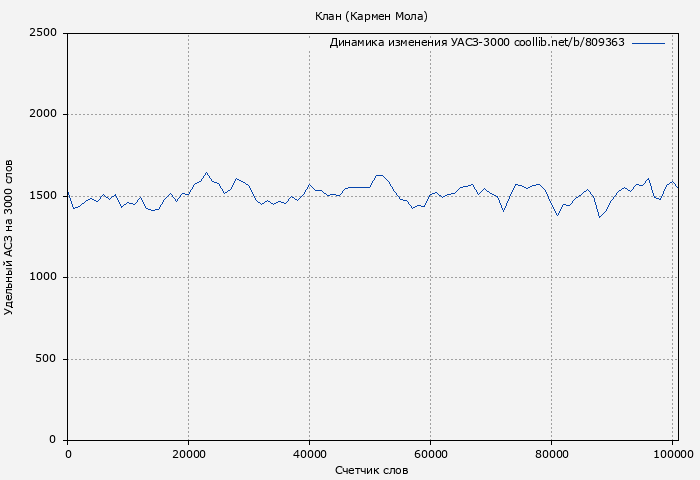Select the 40000 tick label on the horizontal axis
700x480 pixels.
click(309, 454)
